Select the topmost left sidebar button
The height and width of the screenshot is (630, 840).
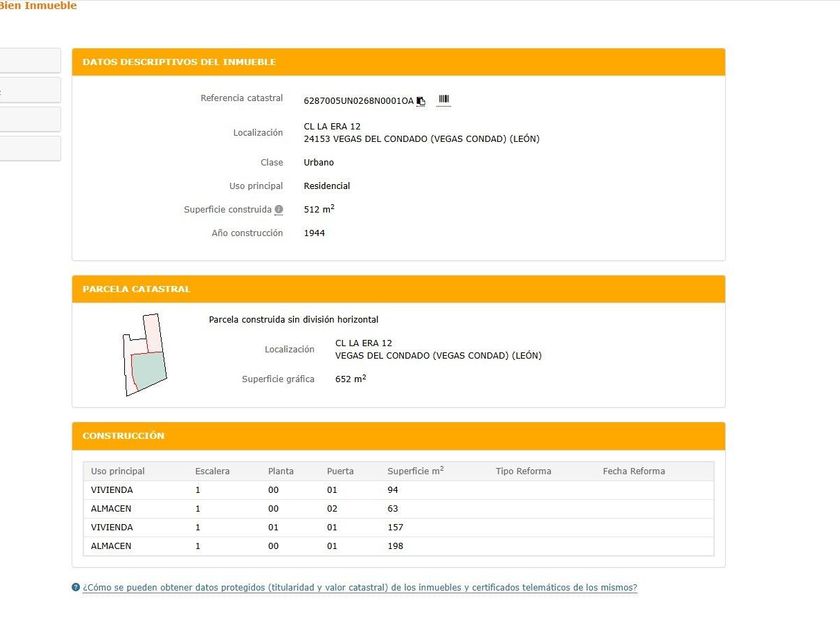click(x=30, y=60)
